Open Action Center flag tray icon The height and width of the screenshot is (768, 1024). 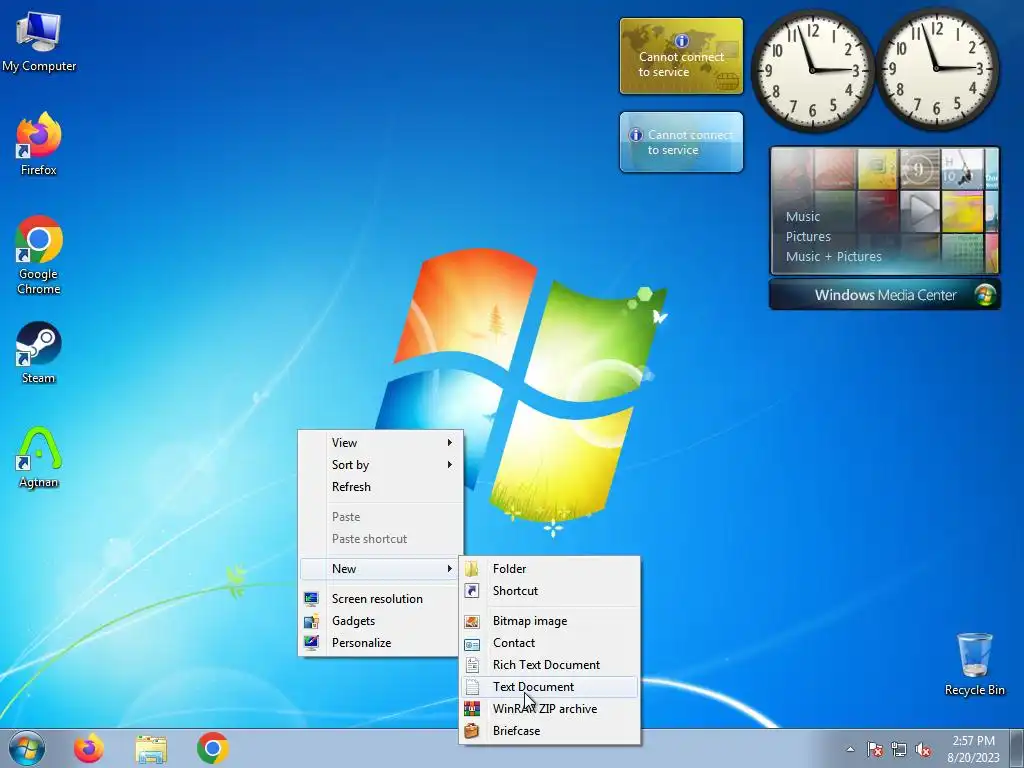point(875,749)
